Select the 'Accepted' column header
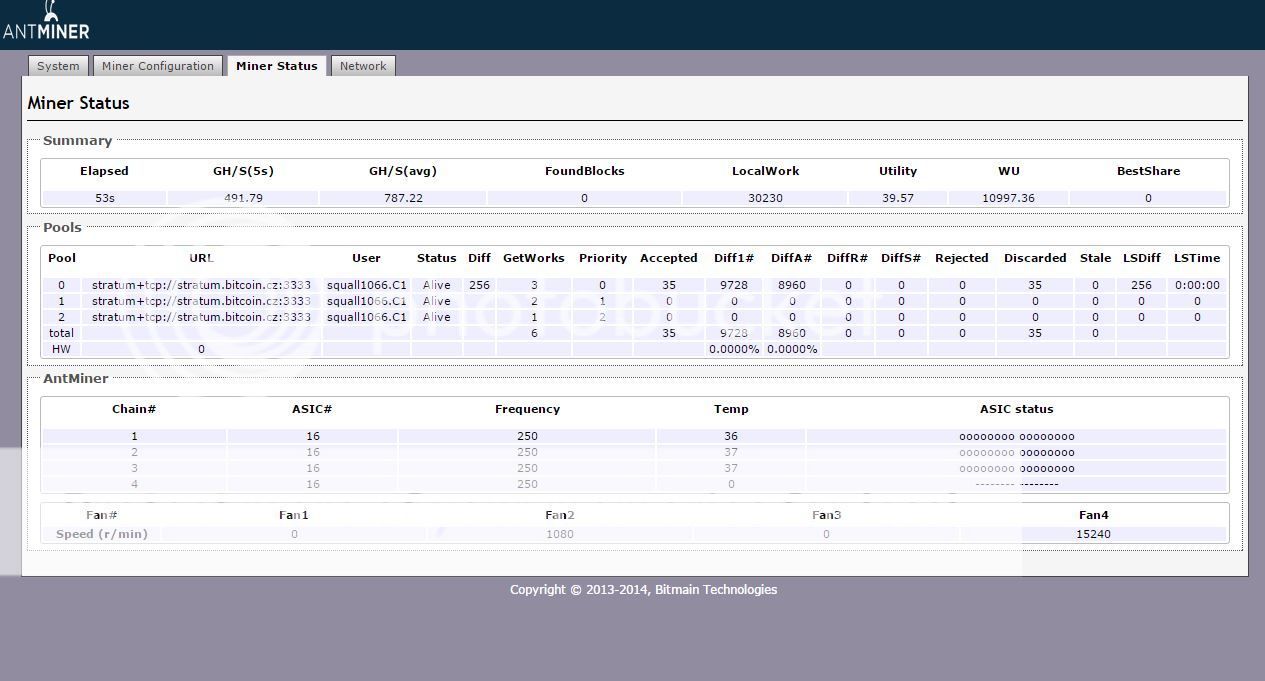 (669, 258)
